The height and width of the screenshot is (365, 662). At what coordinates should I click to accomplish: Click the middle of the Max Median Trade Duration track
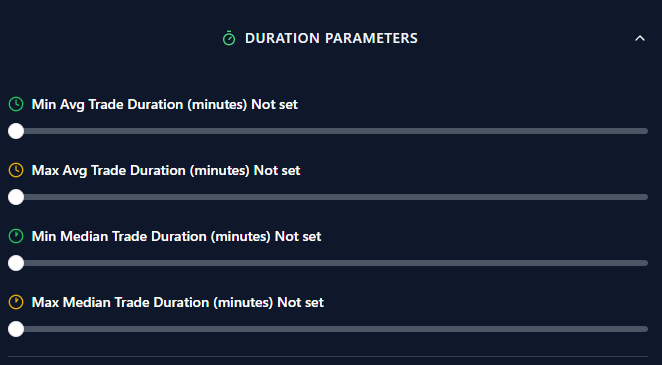click(x=328, y=329)
